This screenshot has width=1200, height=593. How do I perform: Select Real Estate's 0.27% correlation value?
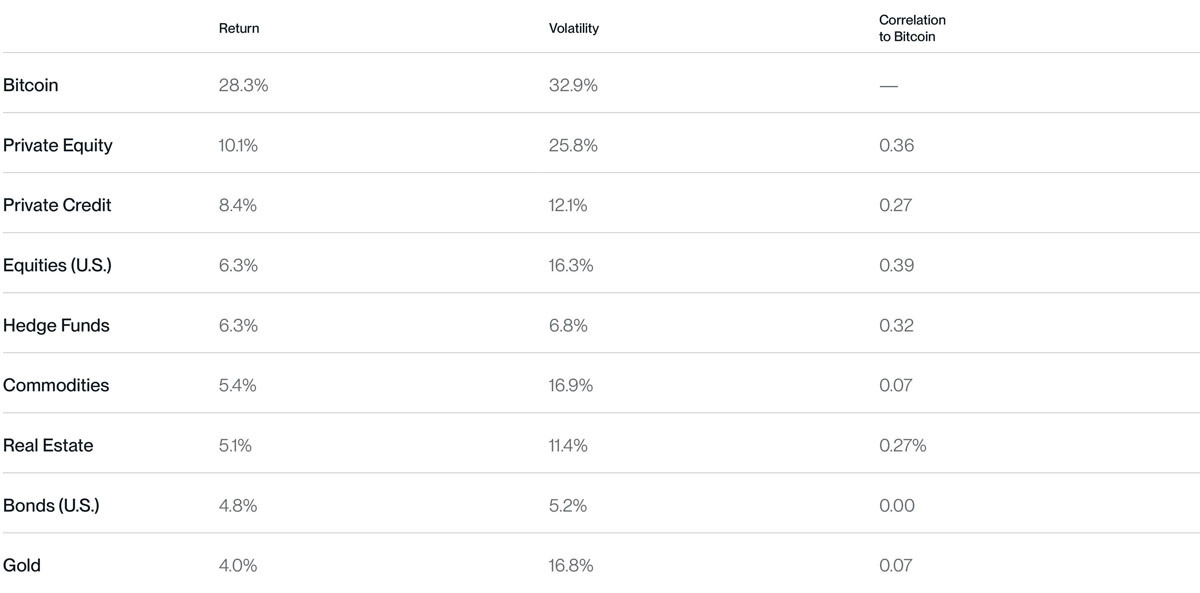(x=903, y=445)
